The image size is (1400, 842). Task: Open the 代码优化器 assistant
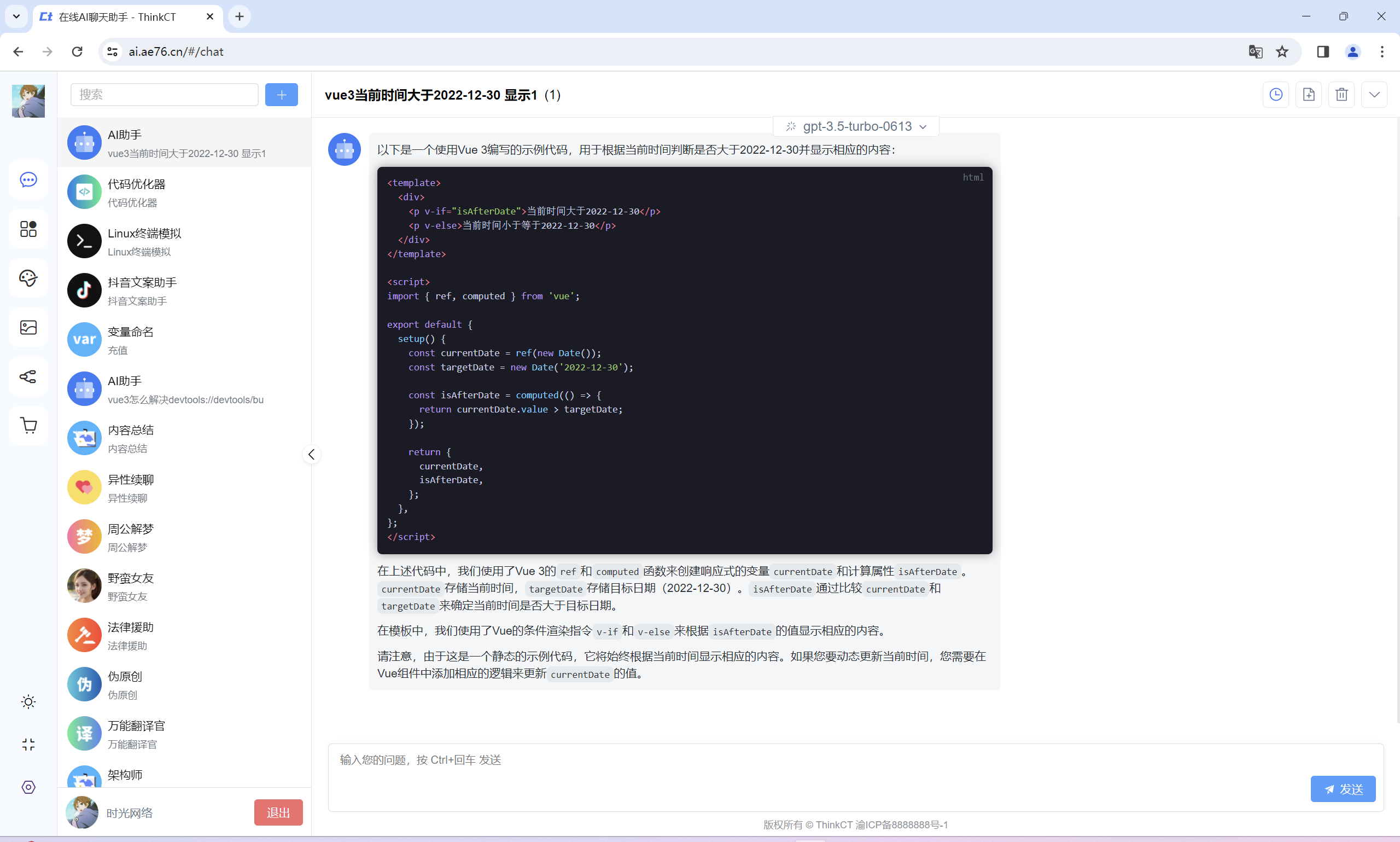click(x=184, y=193)
